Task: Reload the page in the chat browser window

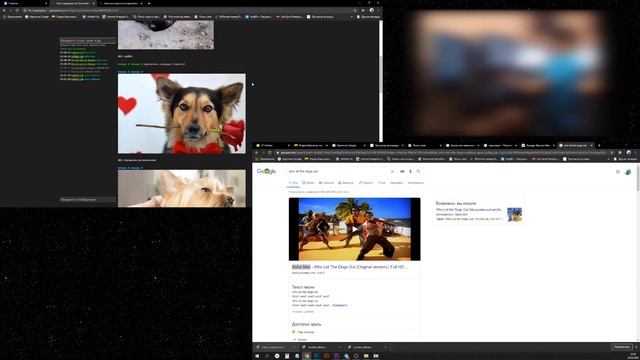Action: click(17, 10)
